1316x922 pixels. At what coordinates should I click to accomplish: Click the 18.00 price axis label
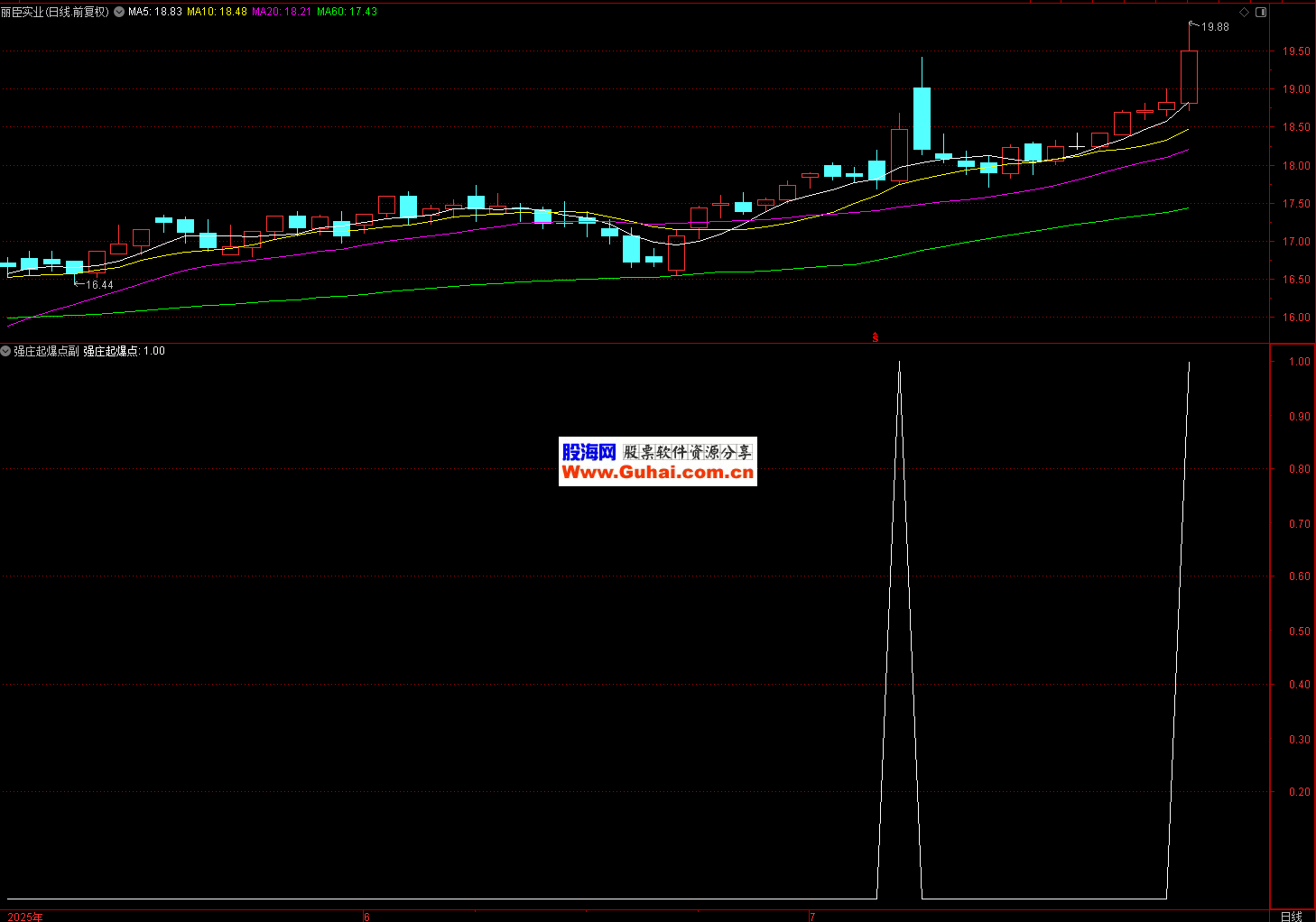click(1296, 166)
